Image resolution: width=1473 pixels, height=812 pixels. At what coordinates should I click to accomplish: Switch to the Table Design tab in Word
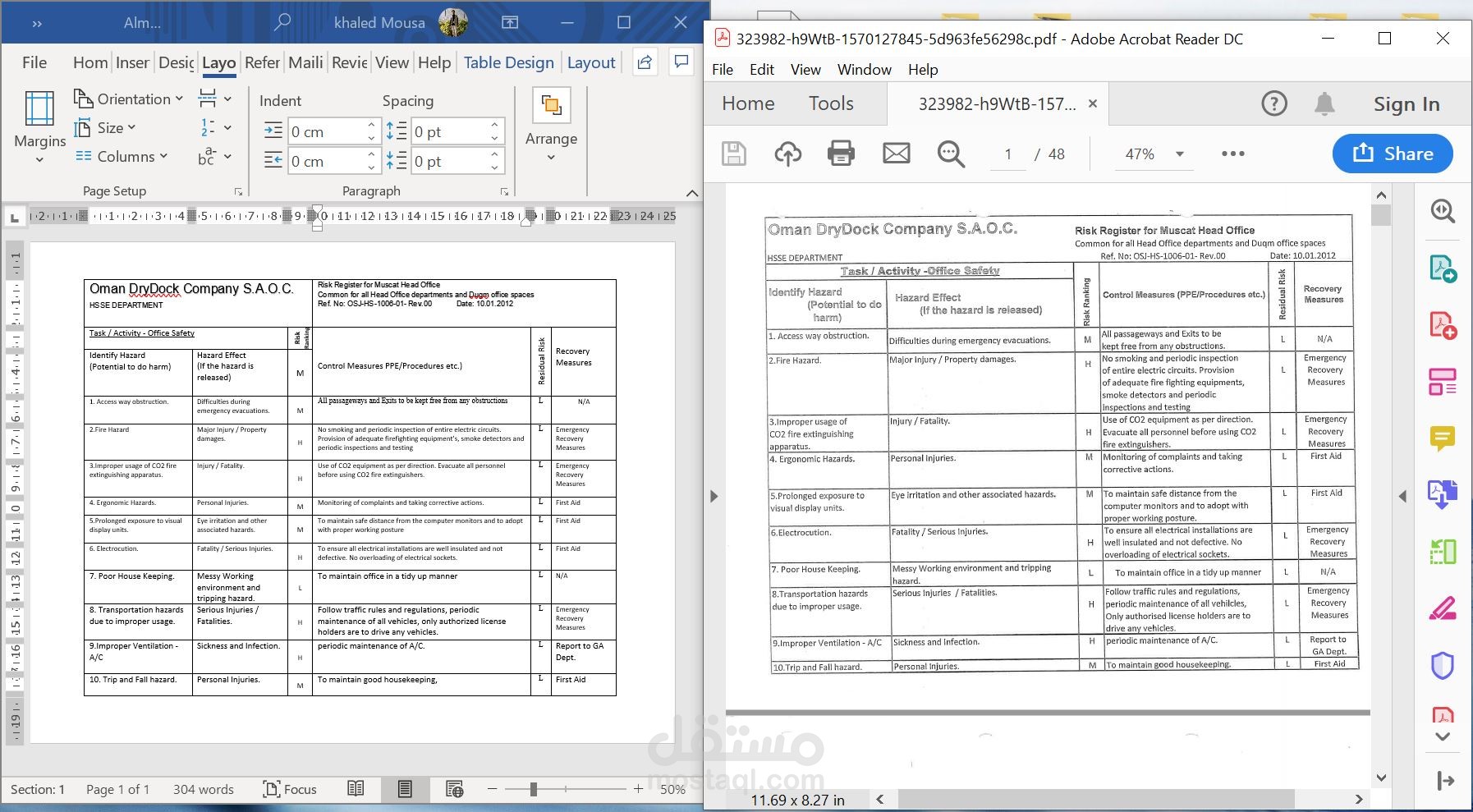tap(508, 62)
